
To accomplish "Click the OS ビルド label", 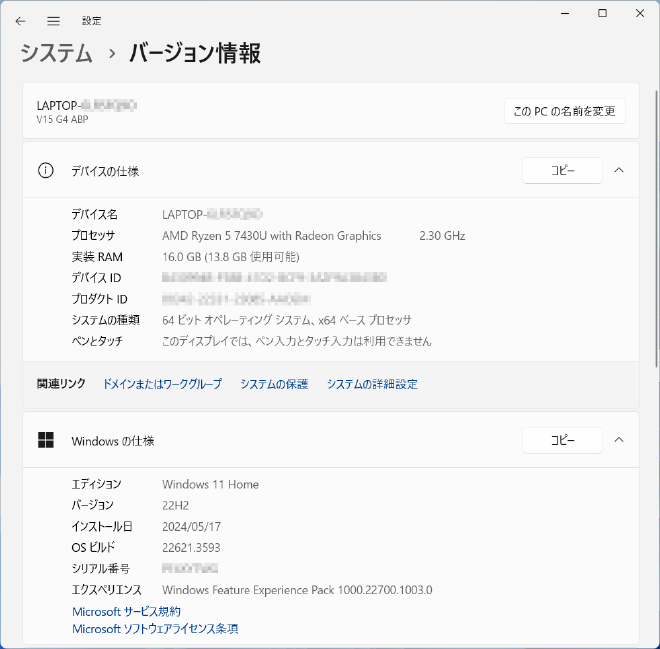I will point(93,548).
